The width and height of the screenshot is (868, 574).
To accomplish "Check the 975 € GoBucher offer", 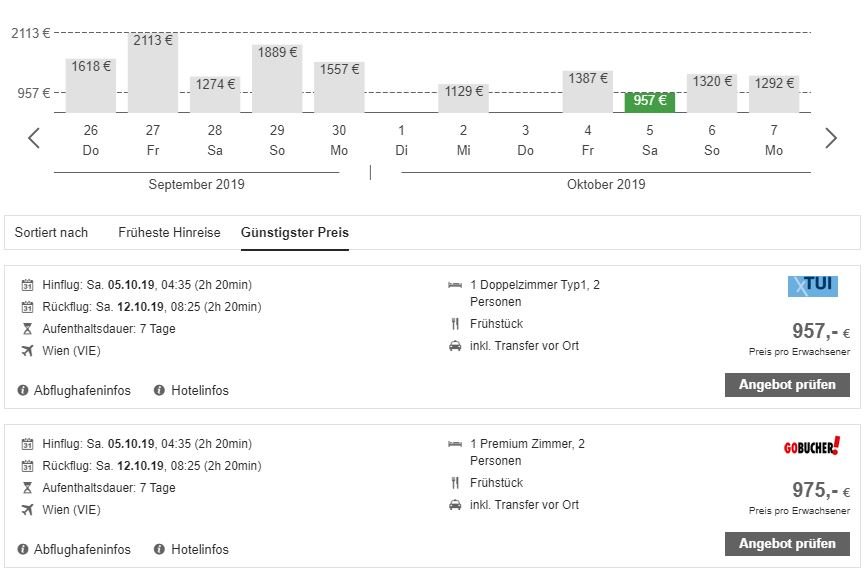I will click(787, 544).
